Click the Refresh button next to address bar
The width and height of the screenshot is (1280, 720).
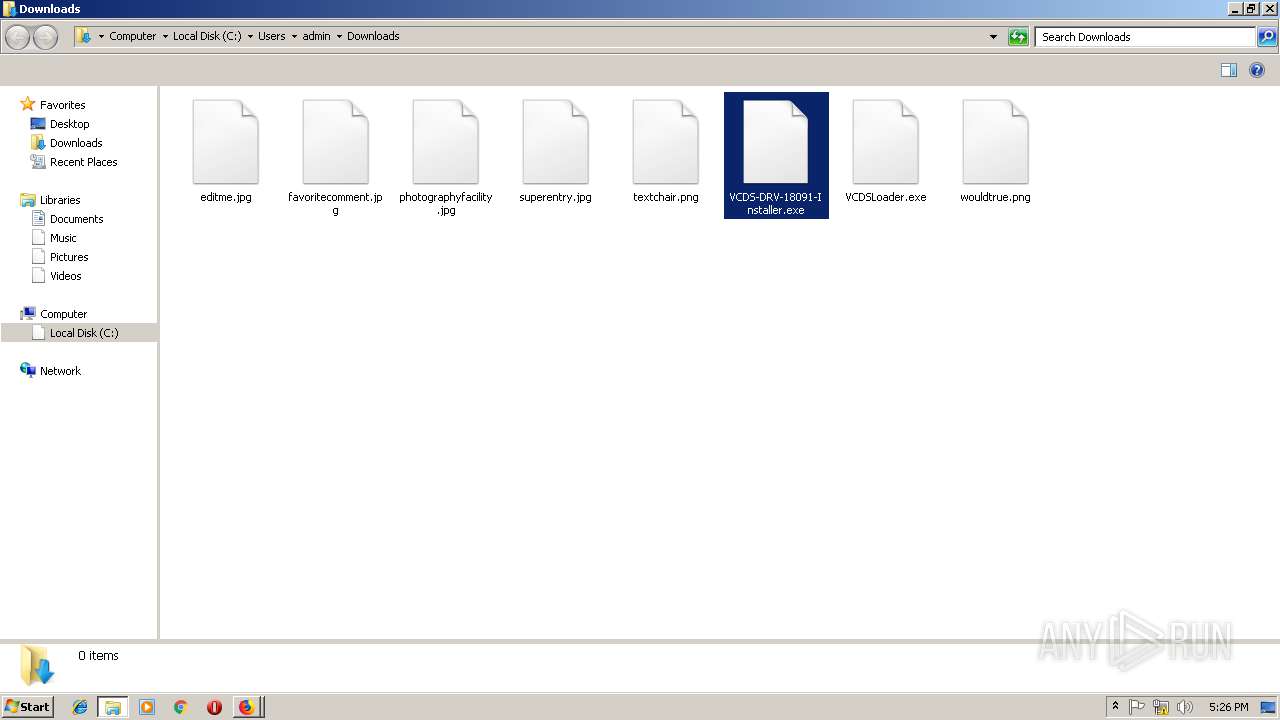(1018, 37)
